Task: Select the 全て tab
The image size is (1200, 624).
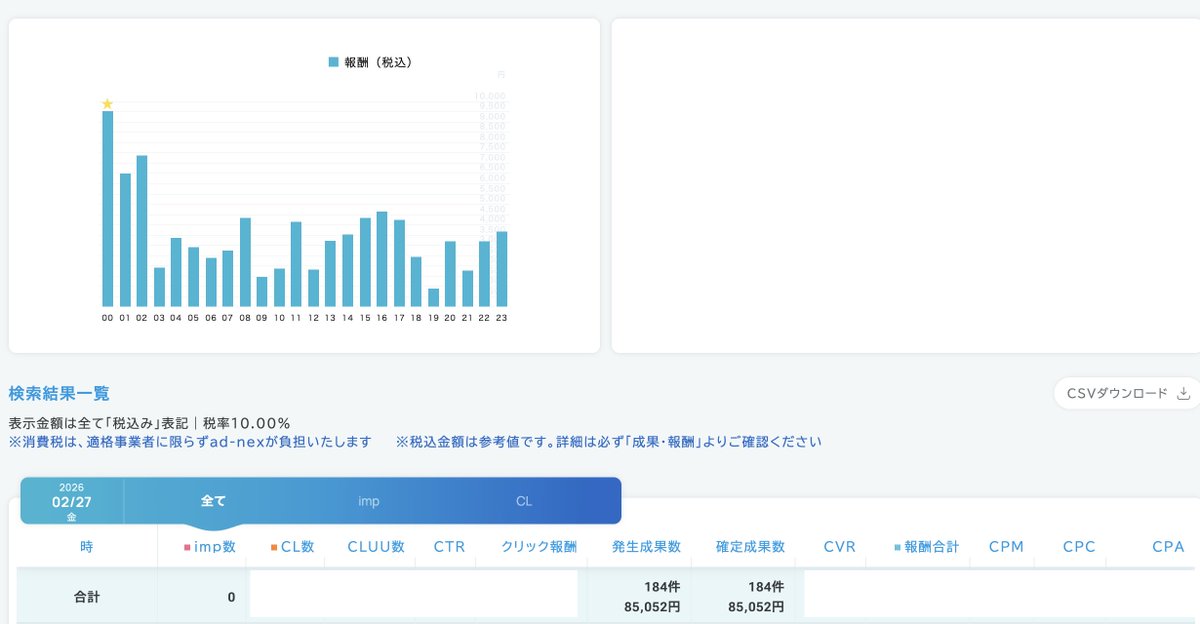Action: click(x=213, y=500)
